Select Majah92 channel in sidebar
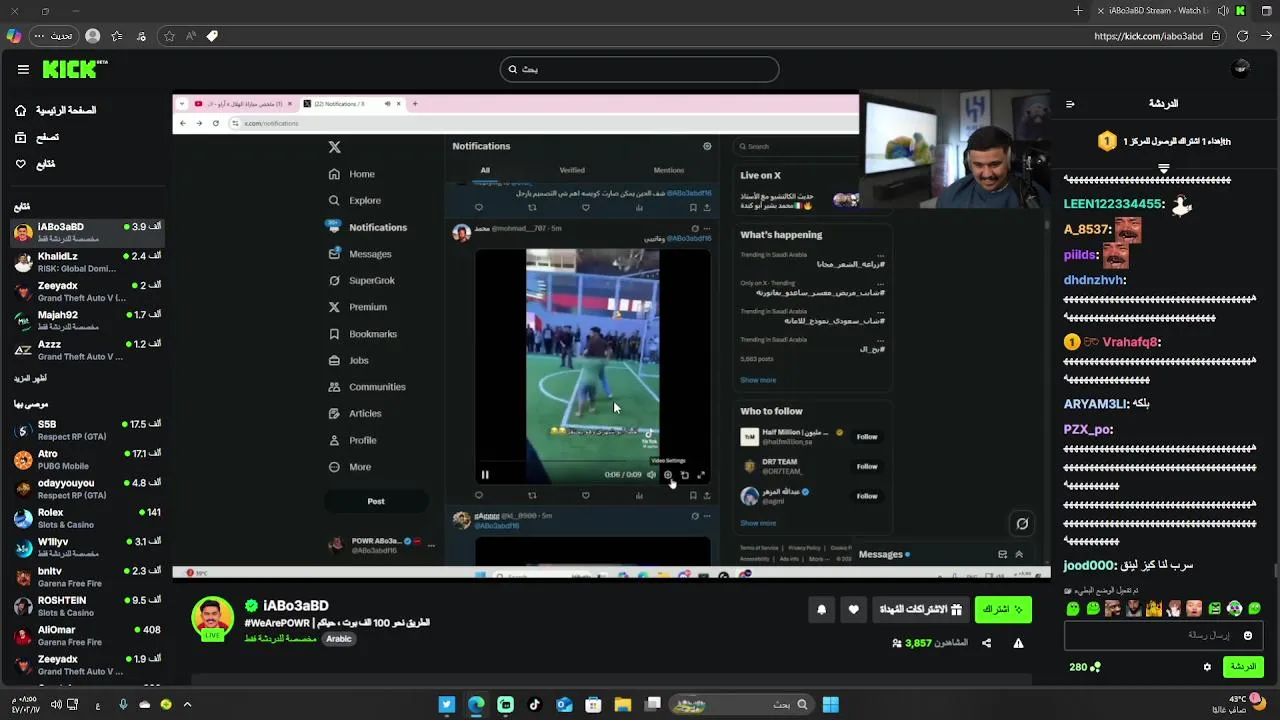 (87, 321)
